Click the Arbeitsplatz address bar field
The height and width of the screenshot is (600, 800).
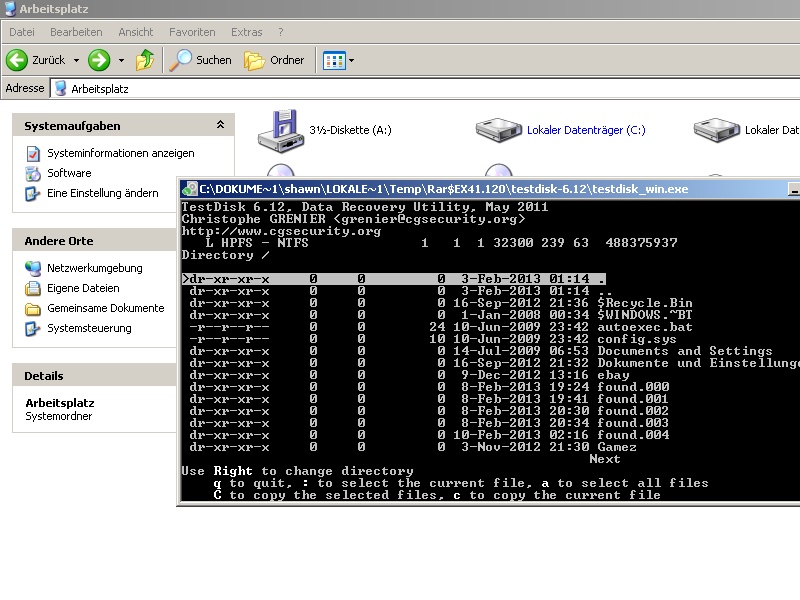tap(425, 88)
